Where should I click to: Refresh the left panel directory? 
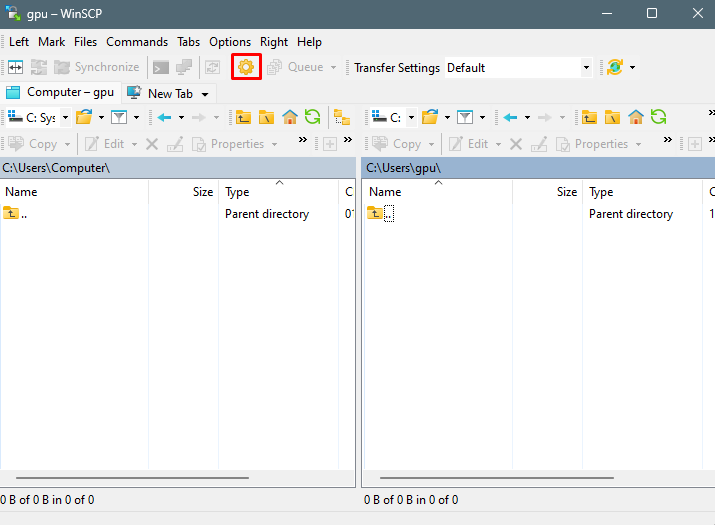pyautogui.click(x=312, y=117)
